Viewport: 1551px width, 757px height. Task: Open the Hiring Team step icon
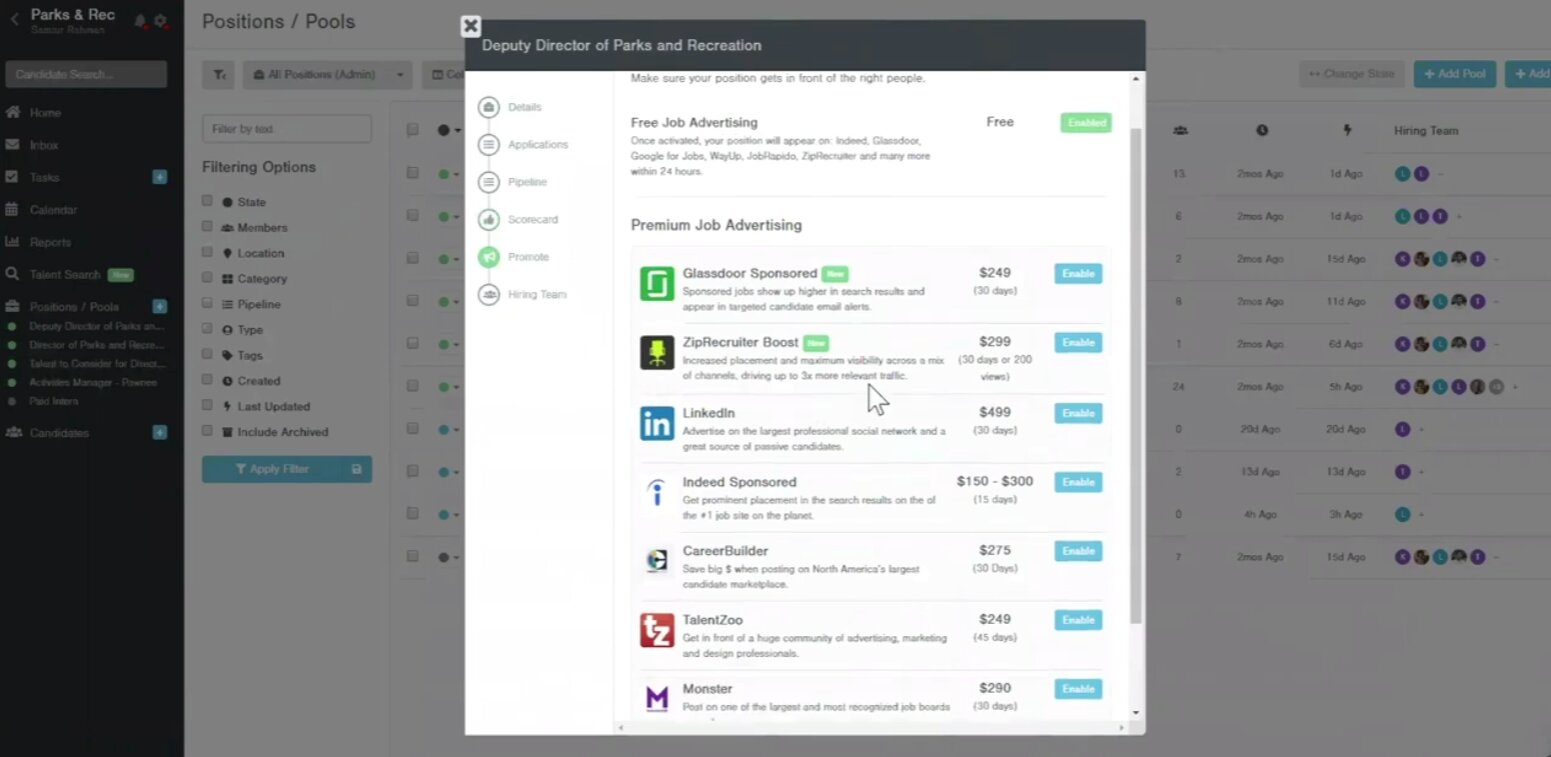coord(489,294)
